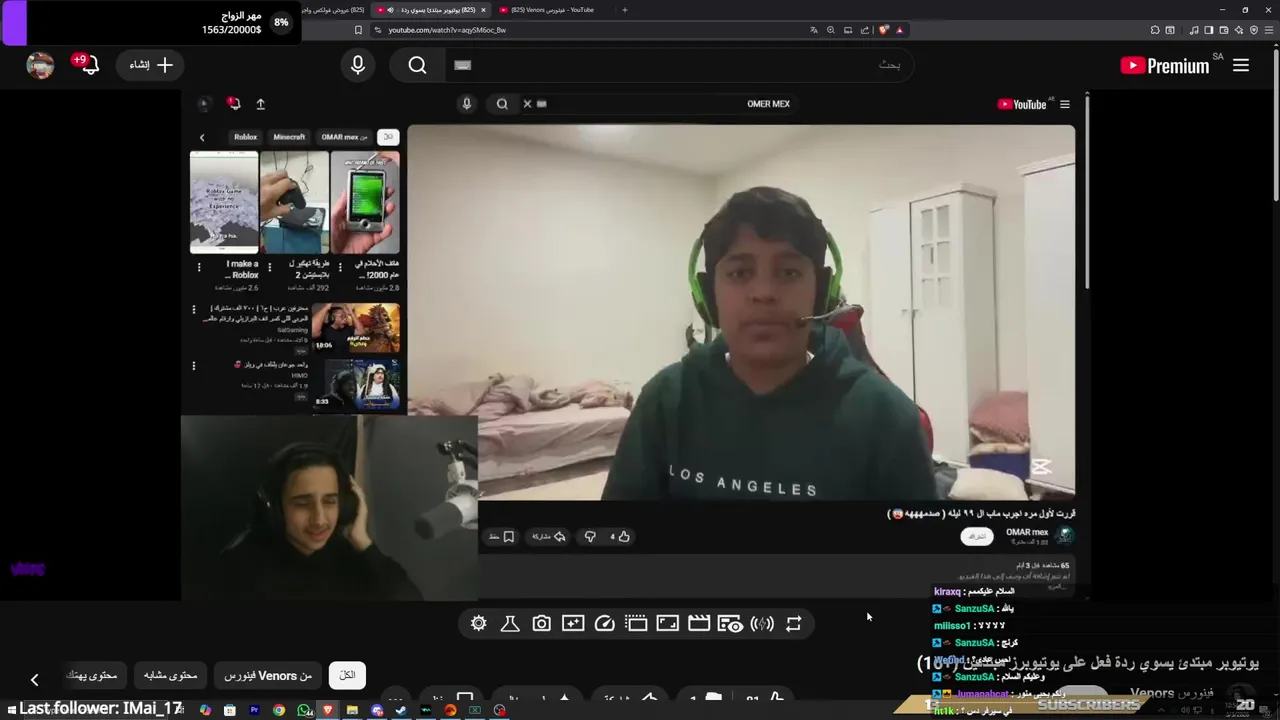Open Steam in the taskbar
Image resolution: width=1280 pixels, height=720 pixels.
pos(401,710)
